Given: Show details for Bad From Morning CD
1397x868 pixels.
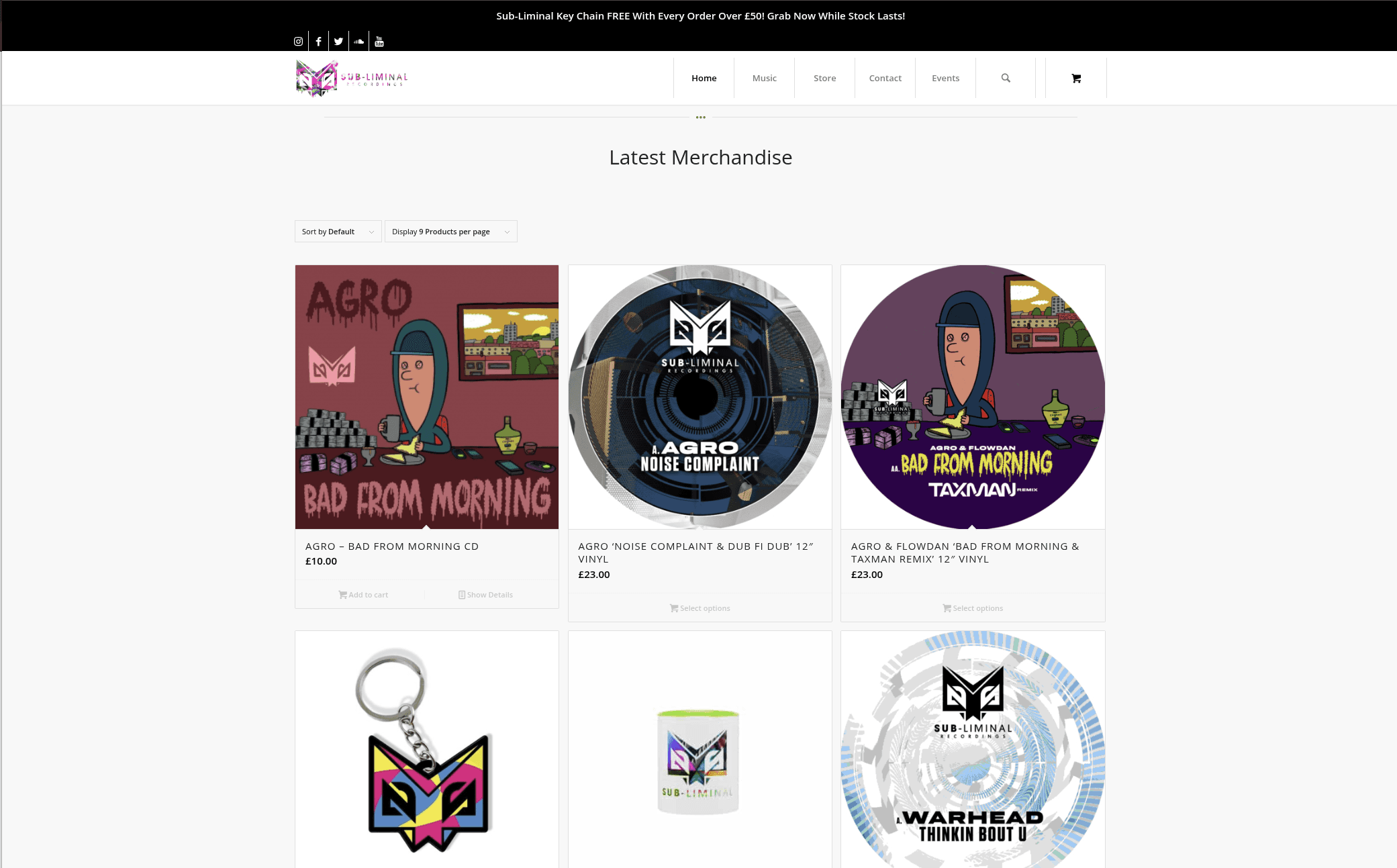Looking at the screenshot, I should pyautogui.click(x=485, y=595).
